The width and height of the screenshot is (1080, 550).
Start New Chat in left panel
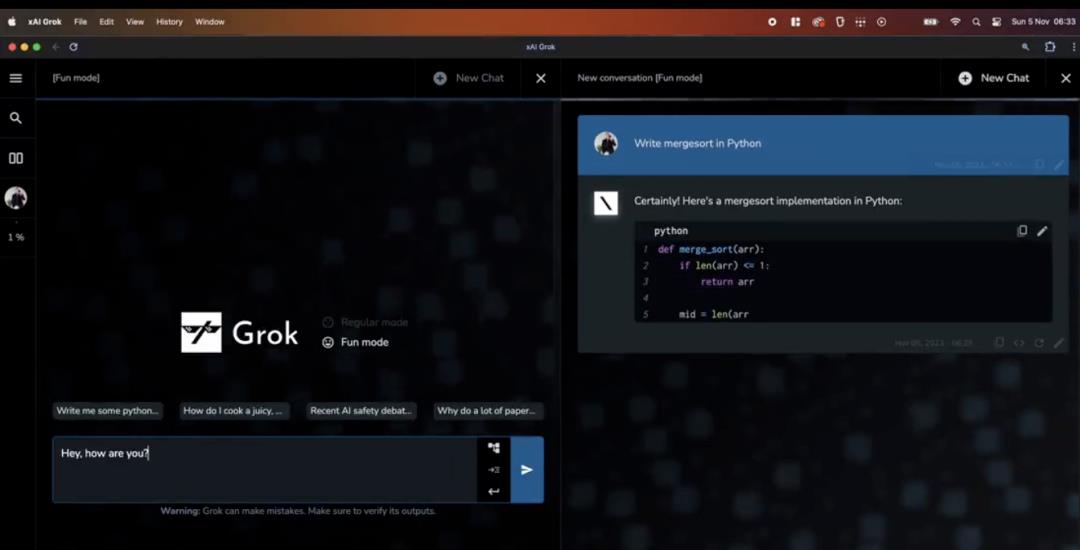pos(469,78)
